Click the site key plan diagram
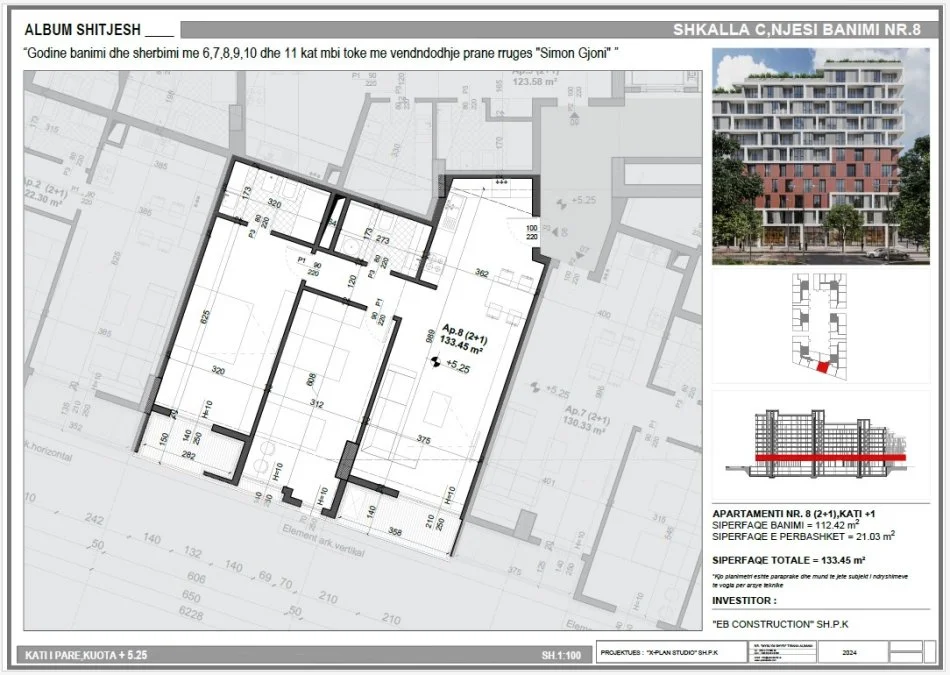Image resolution: width=950 pixels, height=675 pixels. click(x=821, y=323)
